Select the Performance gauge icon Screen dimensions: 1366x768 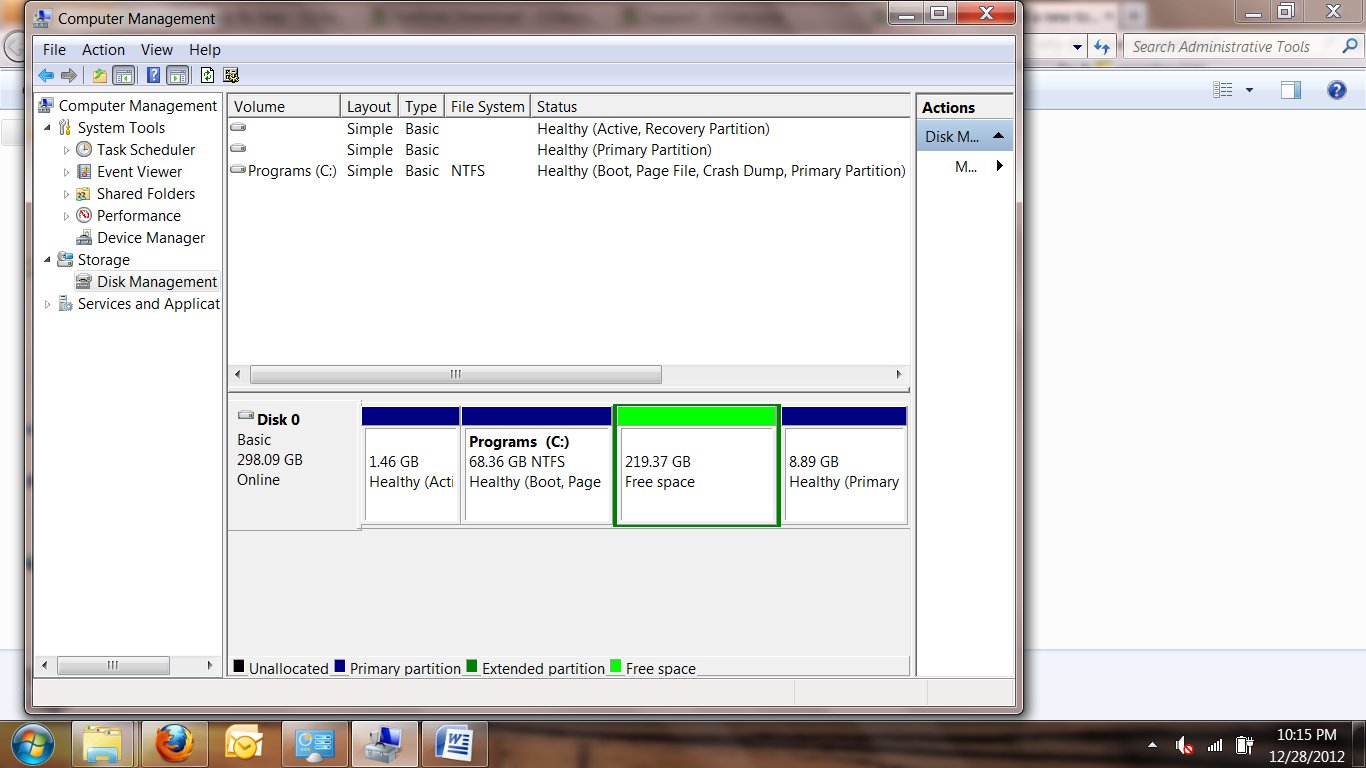[x=84, y=216]
